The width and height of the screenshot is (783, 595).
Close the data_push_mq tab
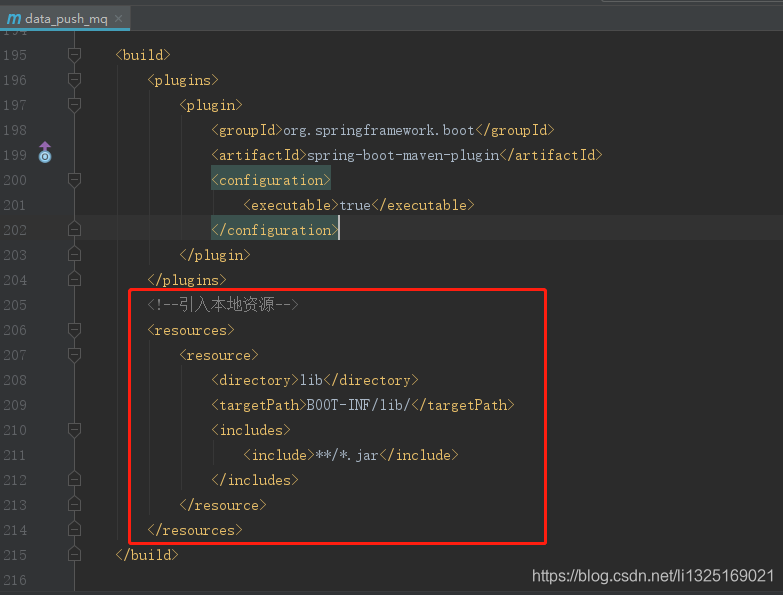tap(118, 18)
